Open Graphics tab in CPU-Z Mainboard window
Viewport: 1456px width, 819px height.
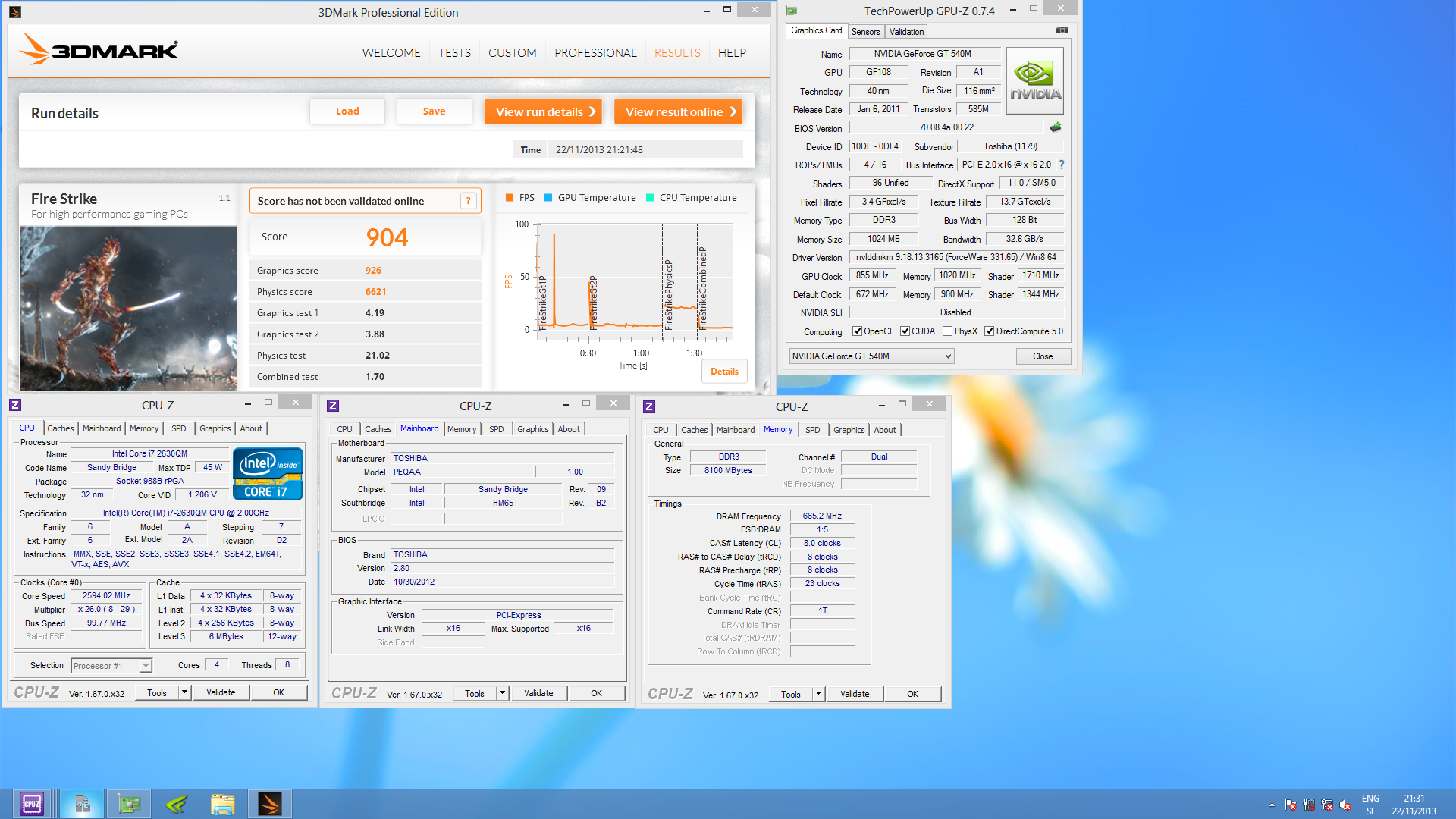[x=532, y=429]
